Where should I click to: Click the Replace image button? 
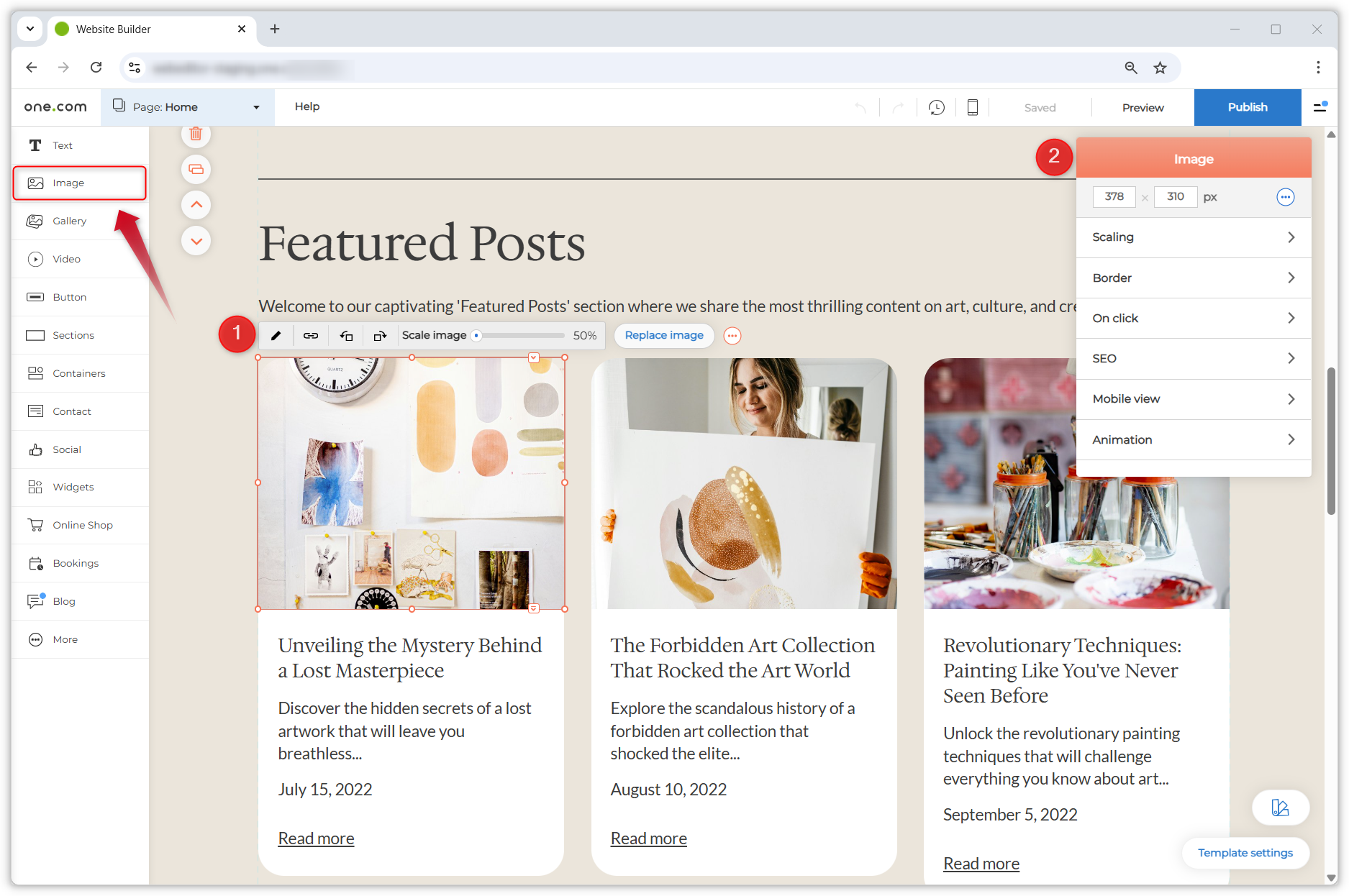pos(663,335)
